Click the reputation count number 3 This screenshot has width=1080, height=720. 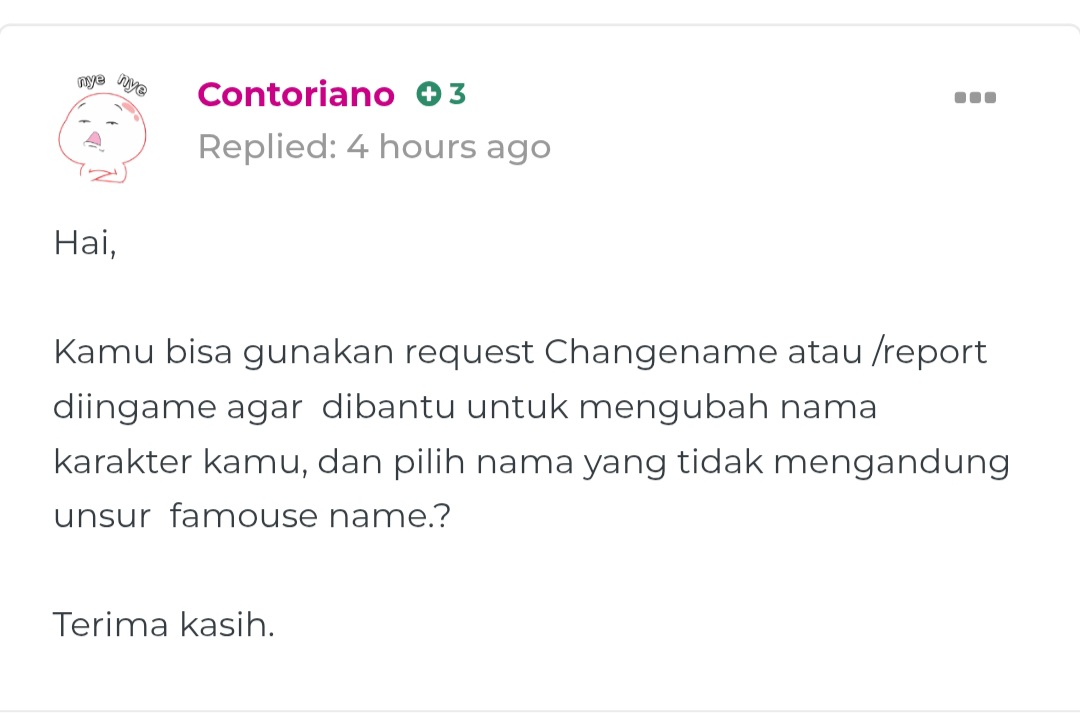tap(457, 94)
